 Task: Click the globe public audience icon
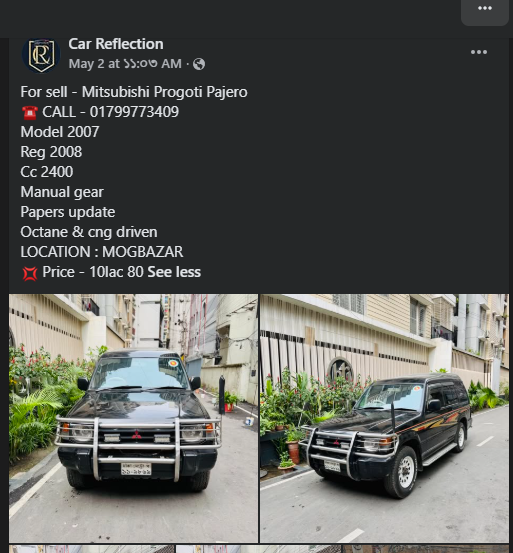click(x=199, y=64)
